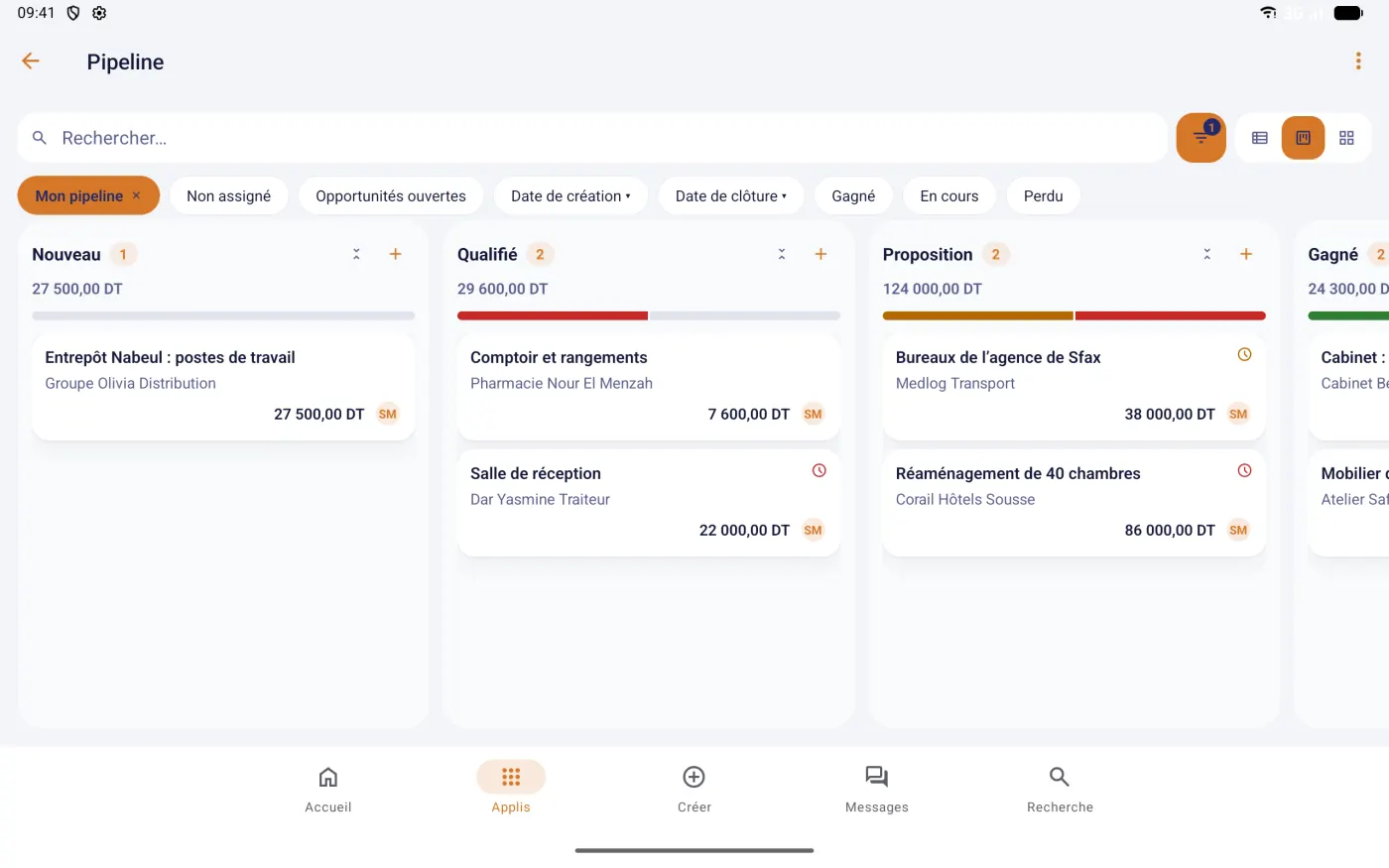The image size is (1389, 868).
Task: Click the clock icon on Réaménagement de 40 chambres
Action: point(1245,470)
